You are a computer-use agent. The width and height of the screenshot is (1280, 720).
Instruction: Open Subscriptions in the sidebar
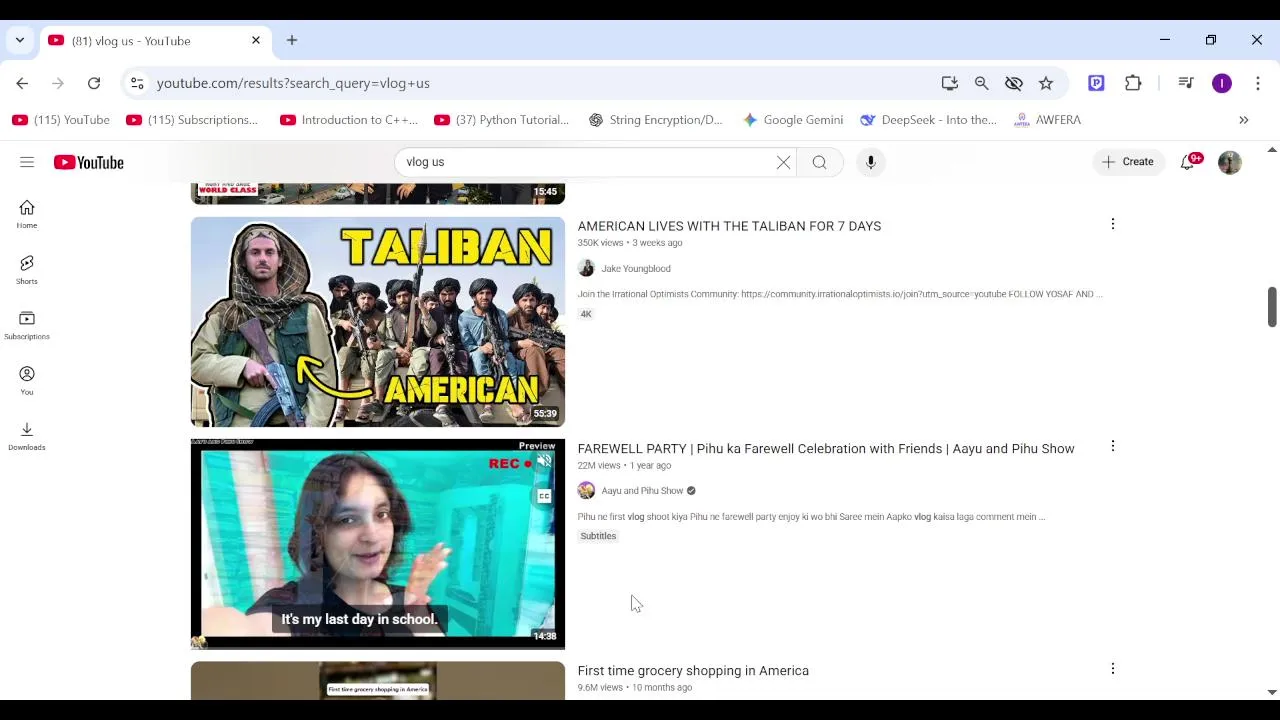click(27, 325)
